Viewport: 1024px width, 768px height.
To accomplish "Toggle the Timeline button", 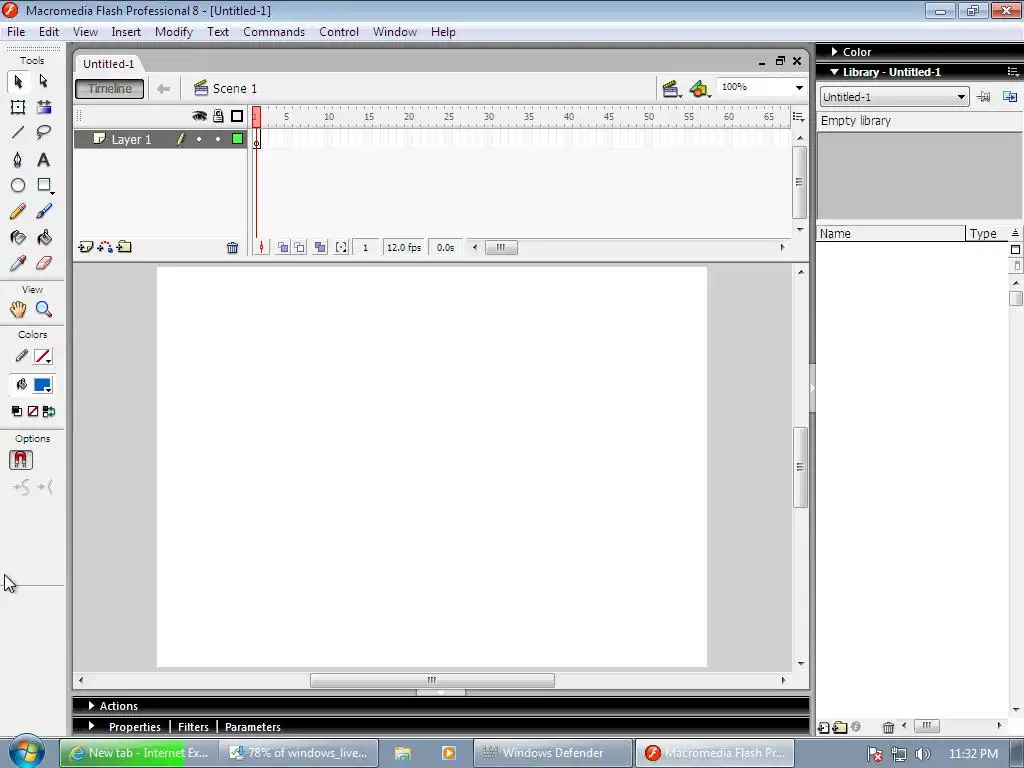I will pos(110,89).
